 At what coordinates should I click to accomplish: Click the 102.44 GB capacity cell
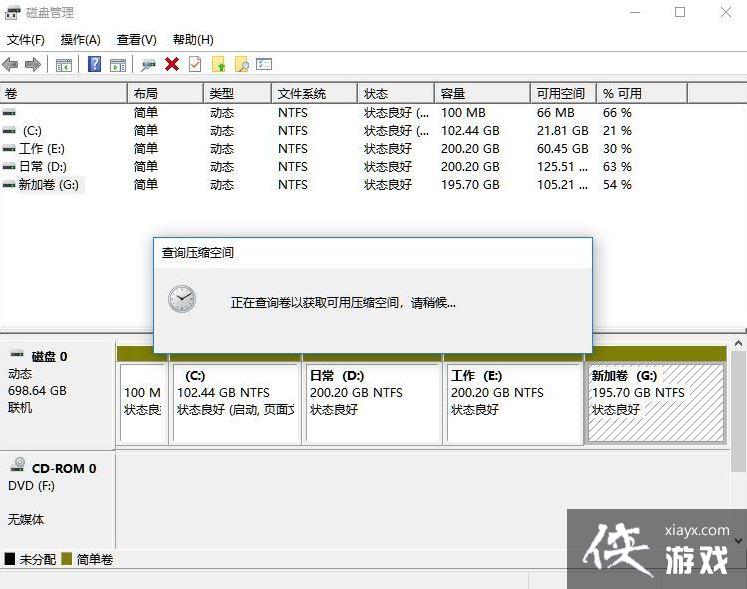pos(470,131)
